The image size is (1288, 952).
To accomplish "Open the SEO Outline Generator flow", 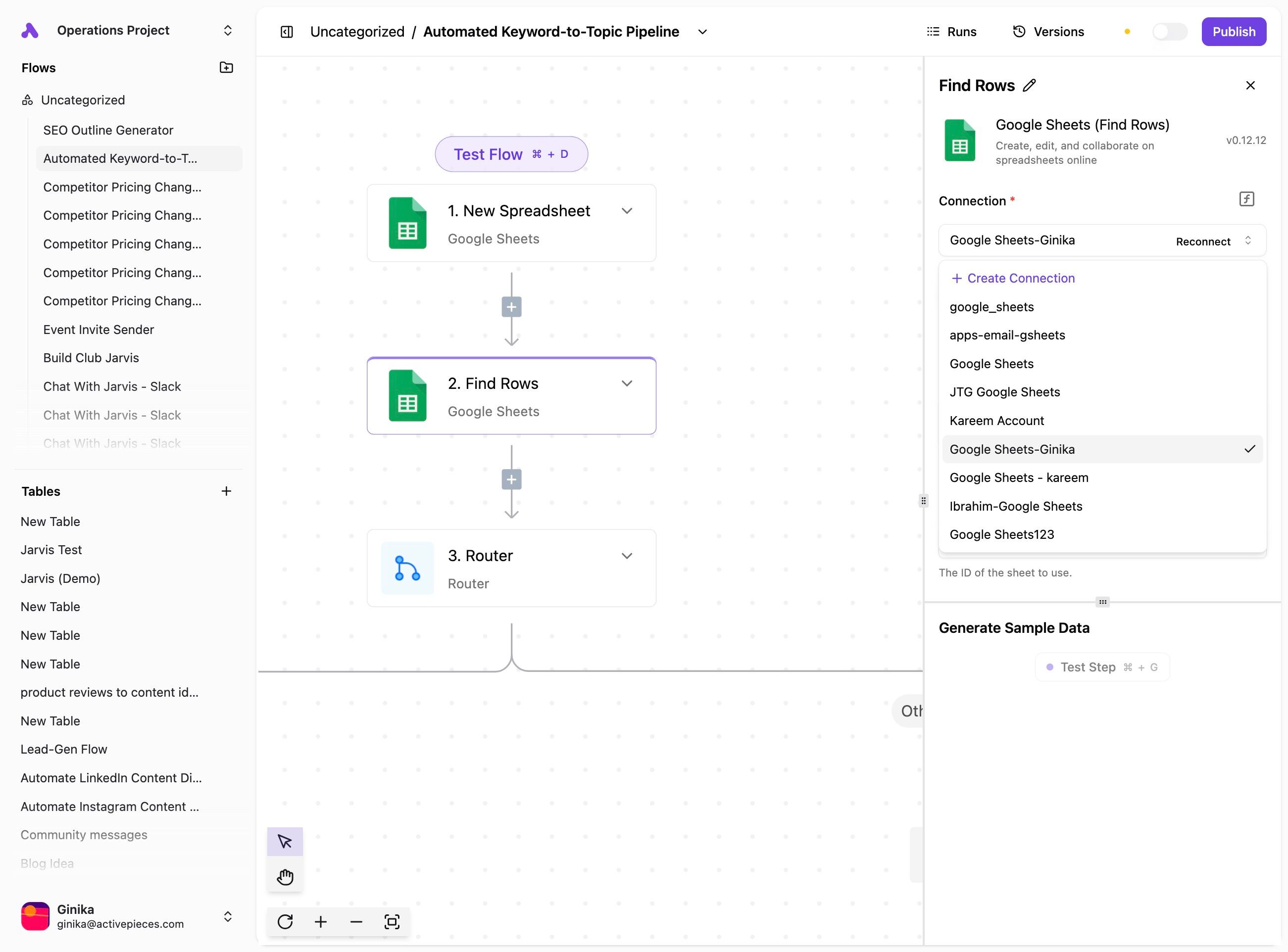I will click(x=108, y=130).
